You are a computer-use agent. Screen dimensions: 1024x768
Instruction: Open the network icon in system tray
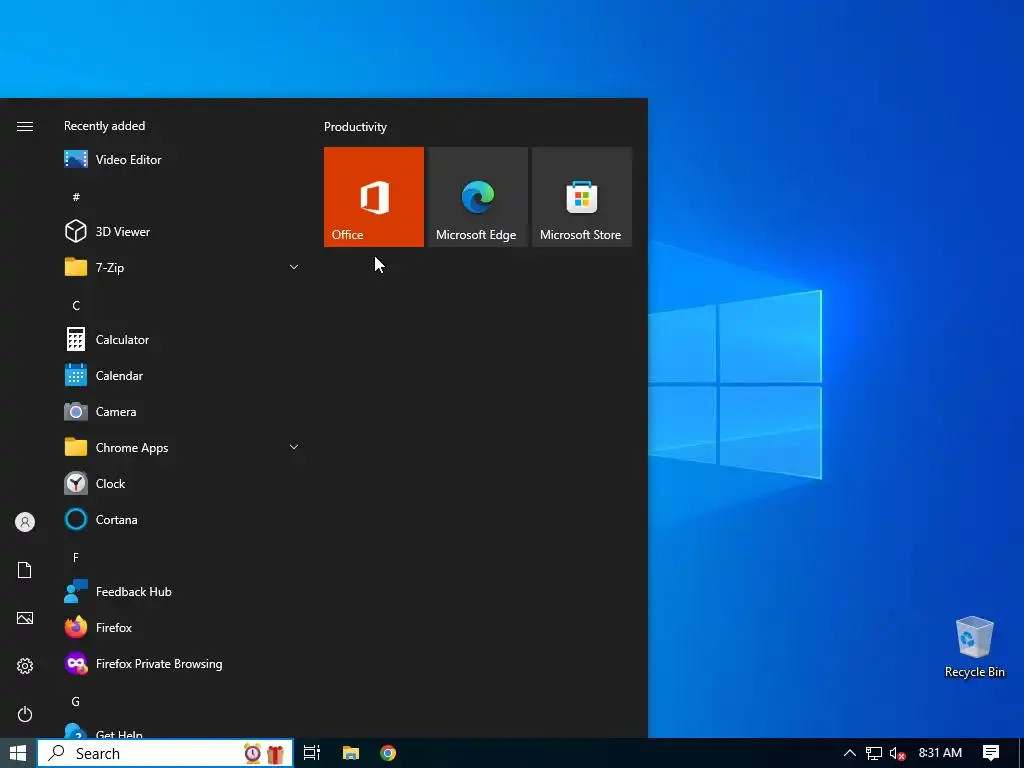[874, 753]
